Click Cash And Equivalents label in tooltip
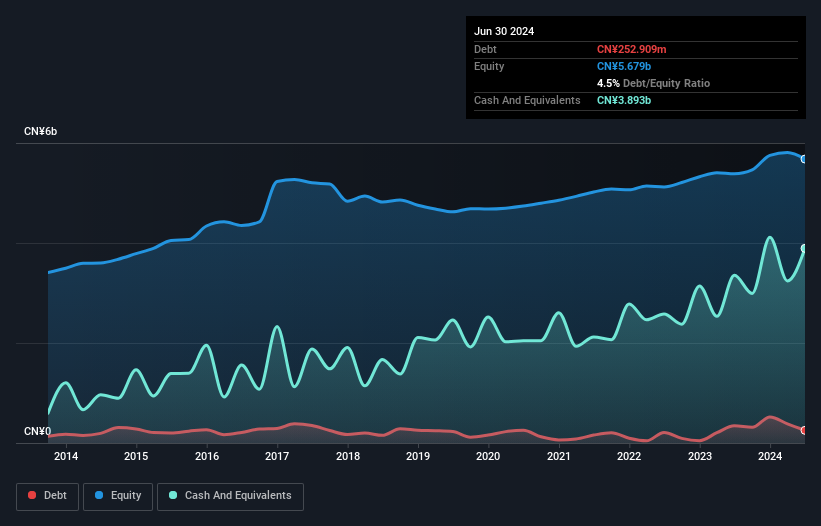The width and height of the screenshot is (821, 526). 527,100
